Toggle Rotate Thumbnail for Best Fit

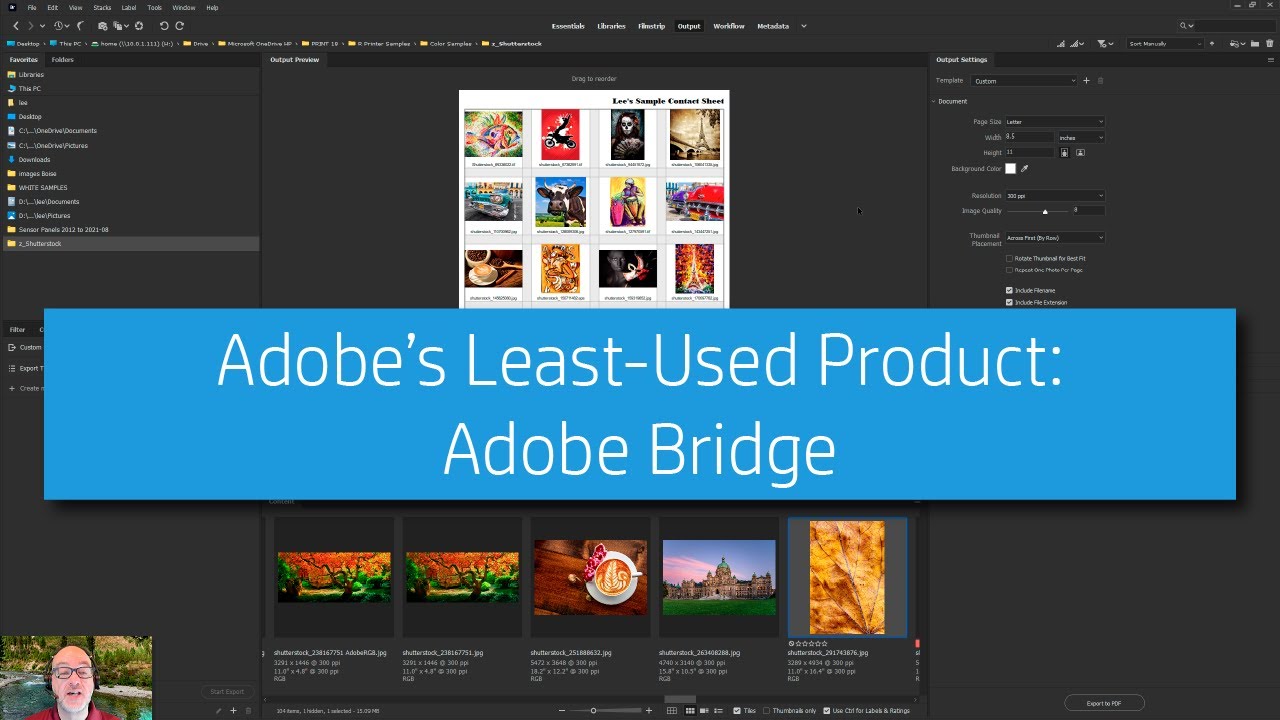pyautogui.click(x=1009, y=258)
